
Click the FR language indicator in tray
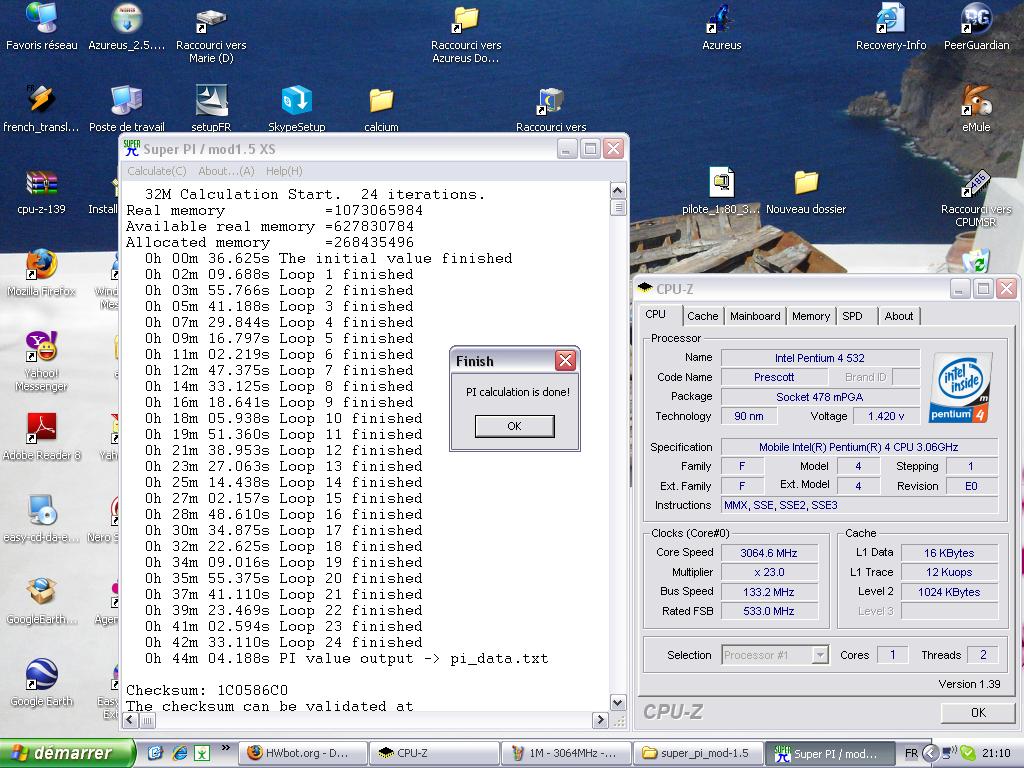911,753
